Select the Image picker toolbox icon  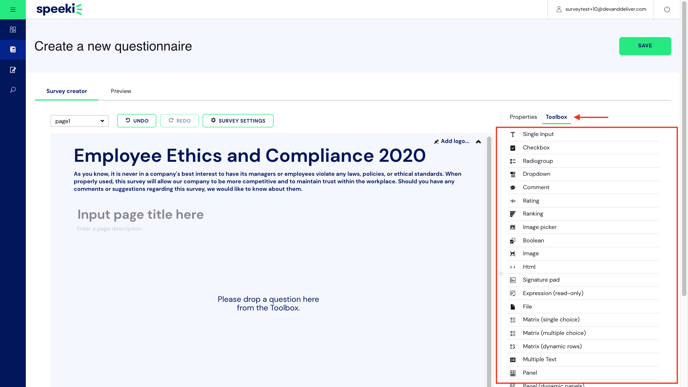[512, 227]
